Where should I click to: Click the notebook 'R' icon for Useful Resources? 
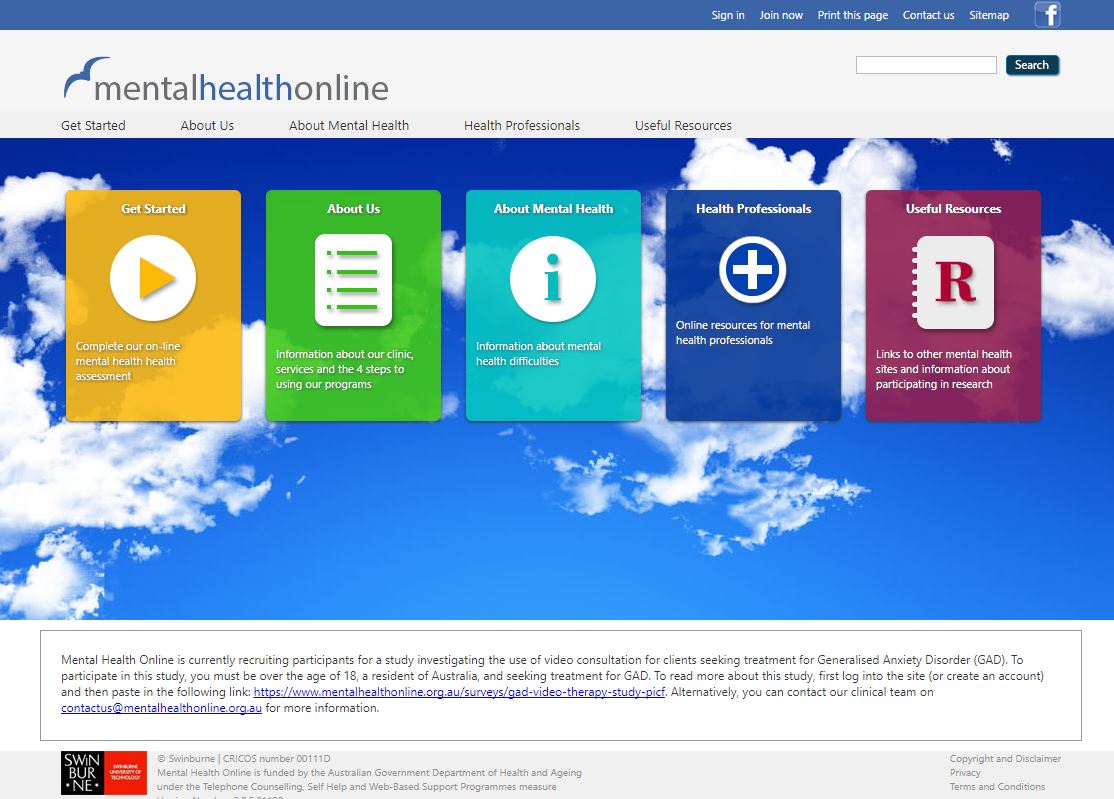[x=953, y=283]
